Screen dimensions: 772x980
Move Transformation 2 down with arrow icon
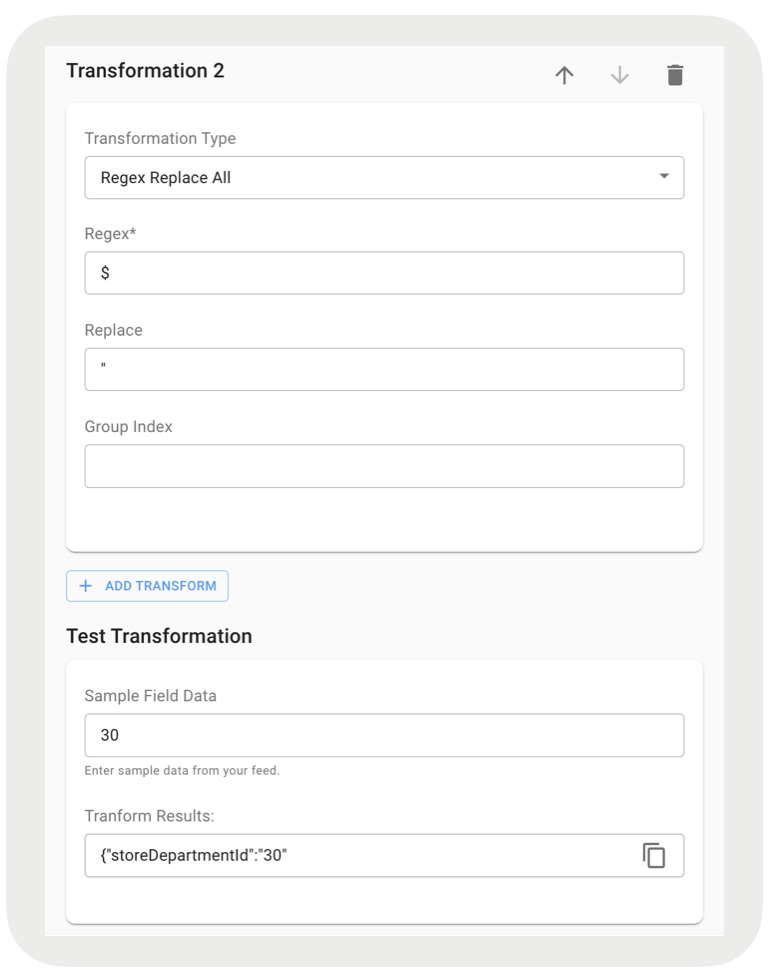point(619,75)
